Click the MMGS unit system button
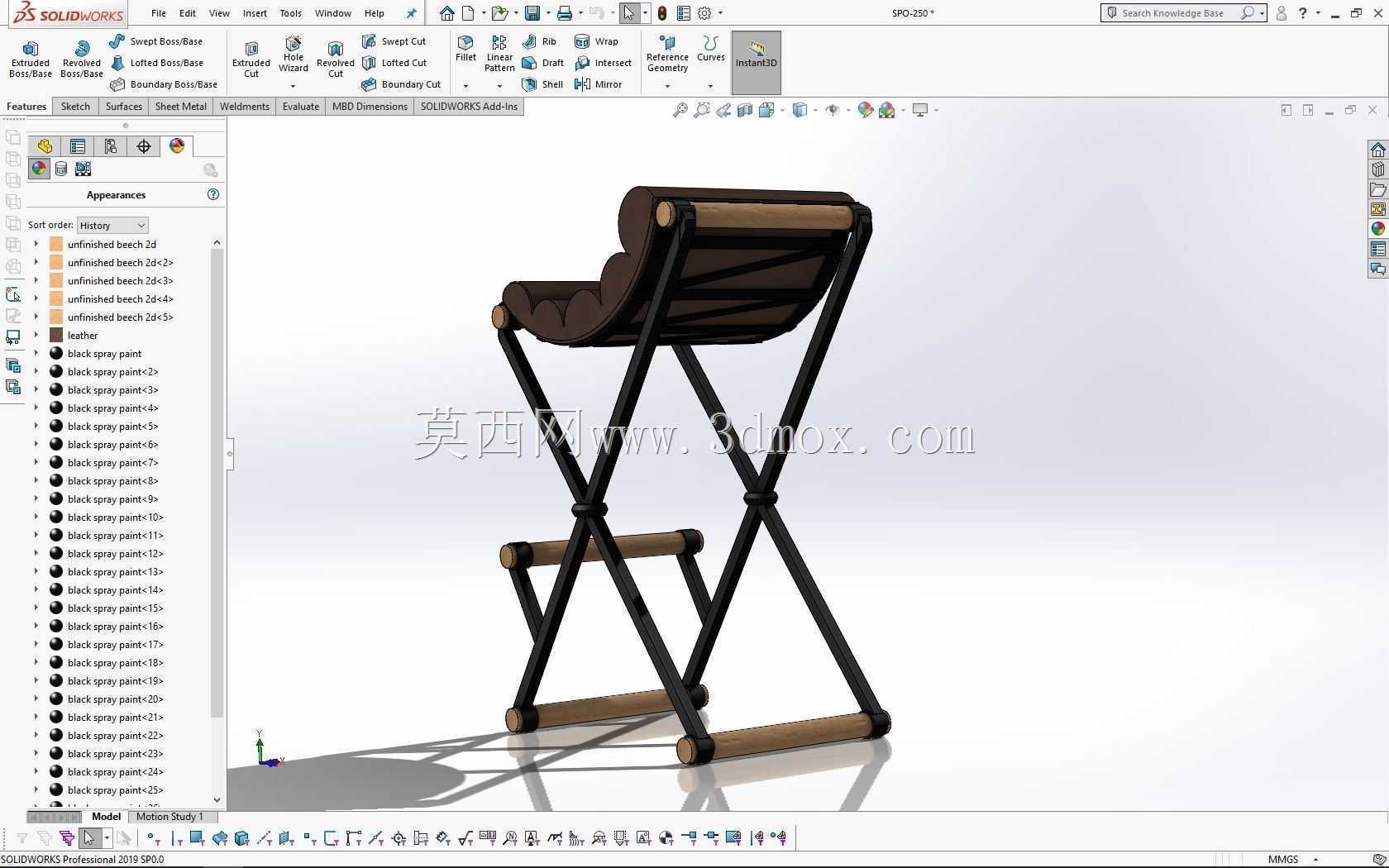 (1283, 859)
